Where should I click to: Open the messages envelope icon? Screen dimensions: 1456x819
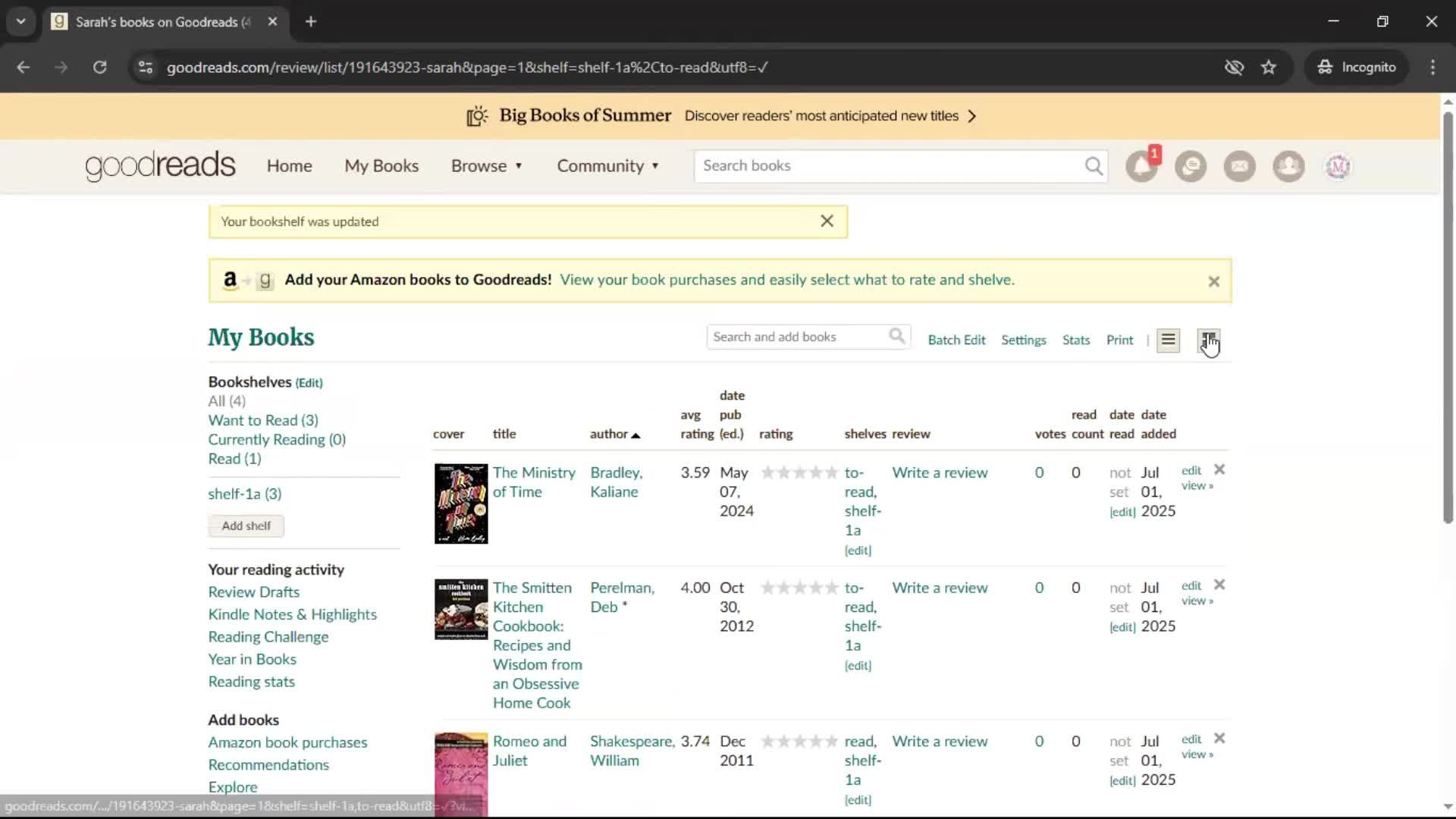pyautogui.click(x=1240, y=166)
